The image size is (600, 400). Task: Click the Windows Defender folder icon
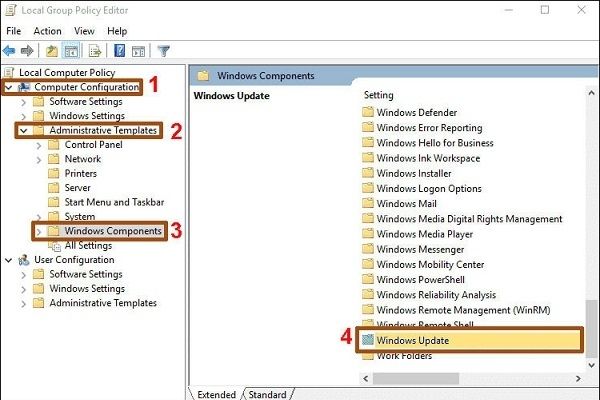click(x=368, y=112)
